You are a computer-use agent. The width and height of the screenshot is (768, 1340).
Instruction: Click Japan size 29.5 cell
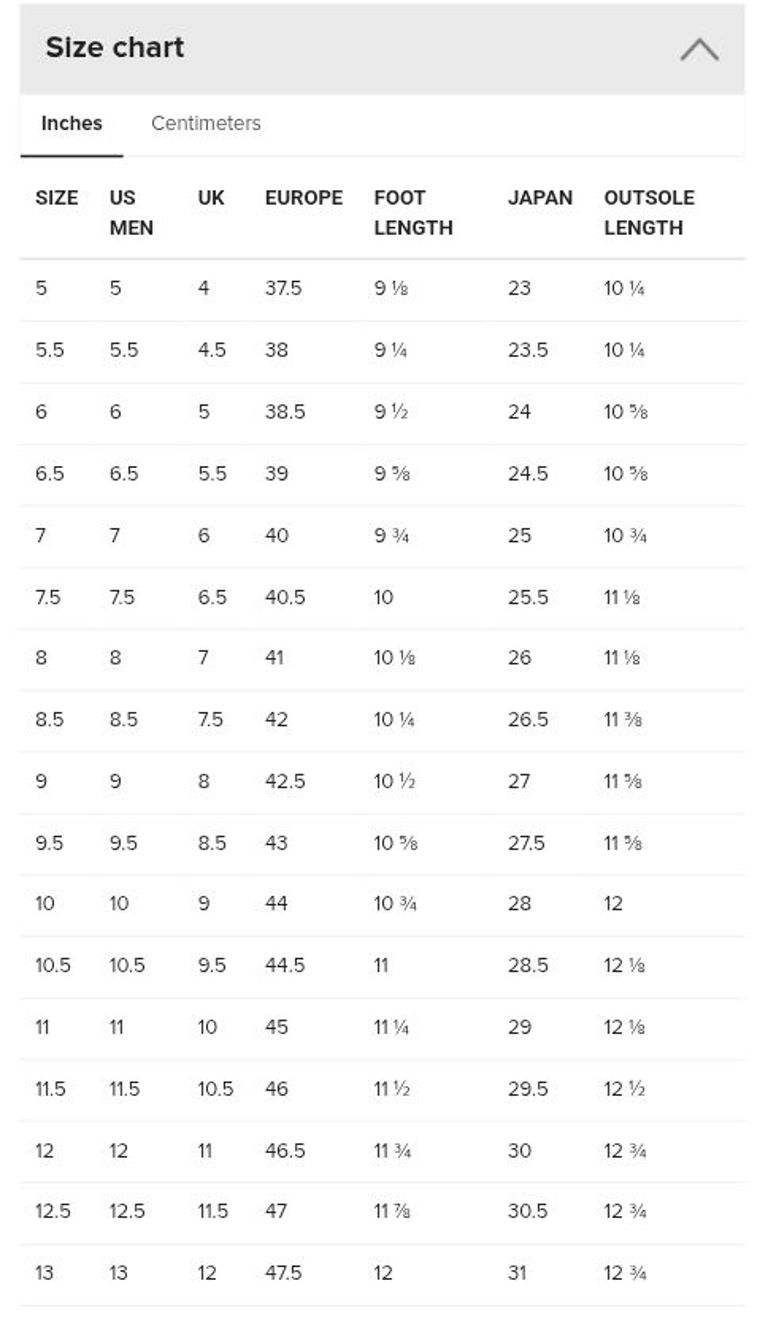[x=527, y=1089]
